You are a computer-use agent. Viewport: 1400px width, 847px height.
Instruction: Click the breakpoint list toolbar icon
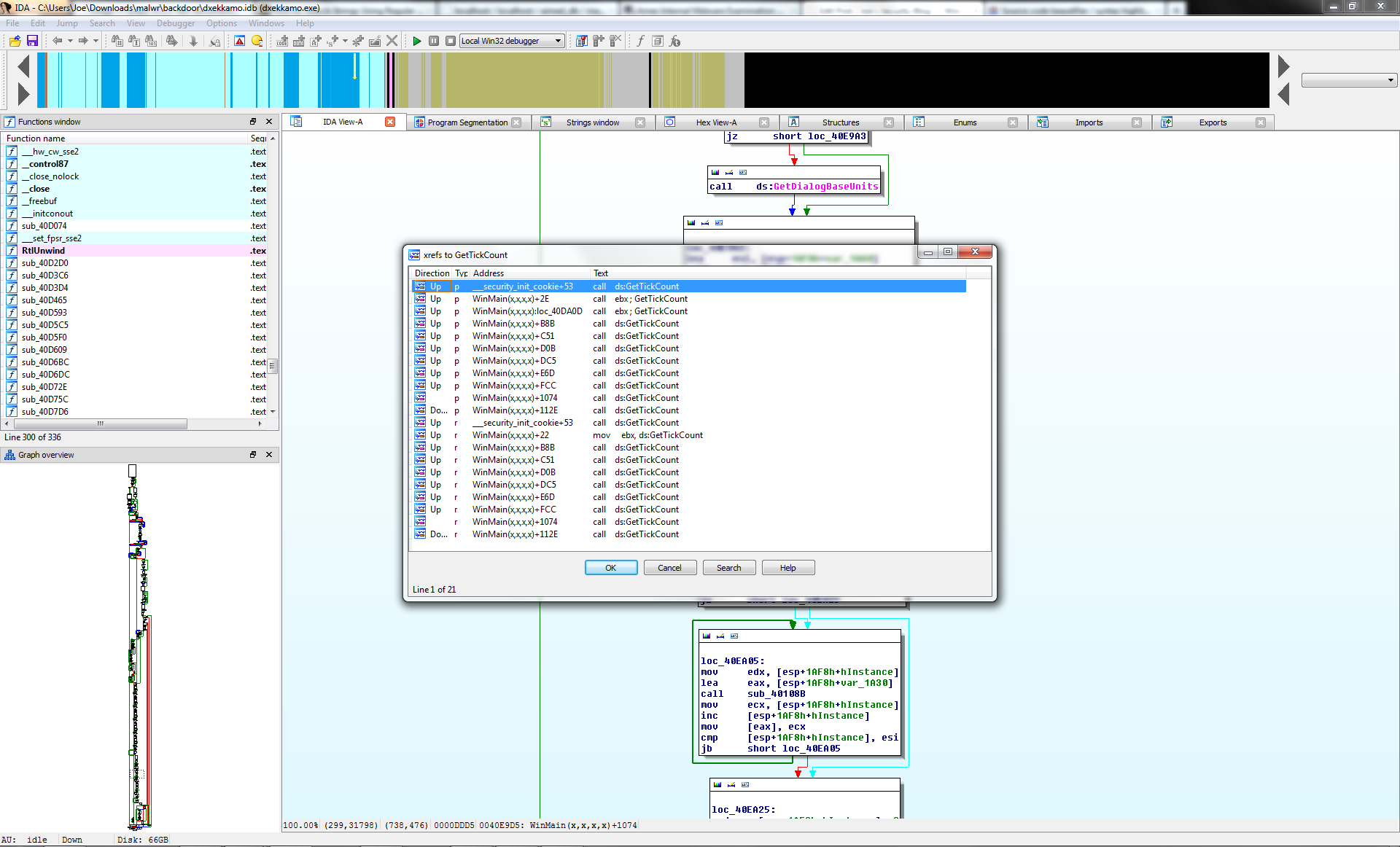581,41
